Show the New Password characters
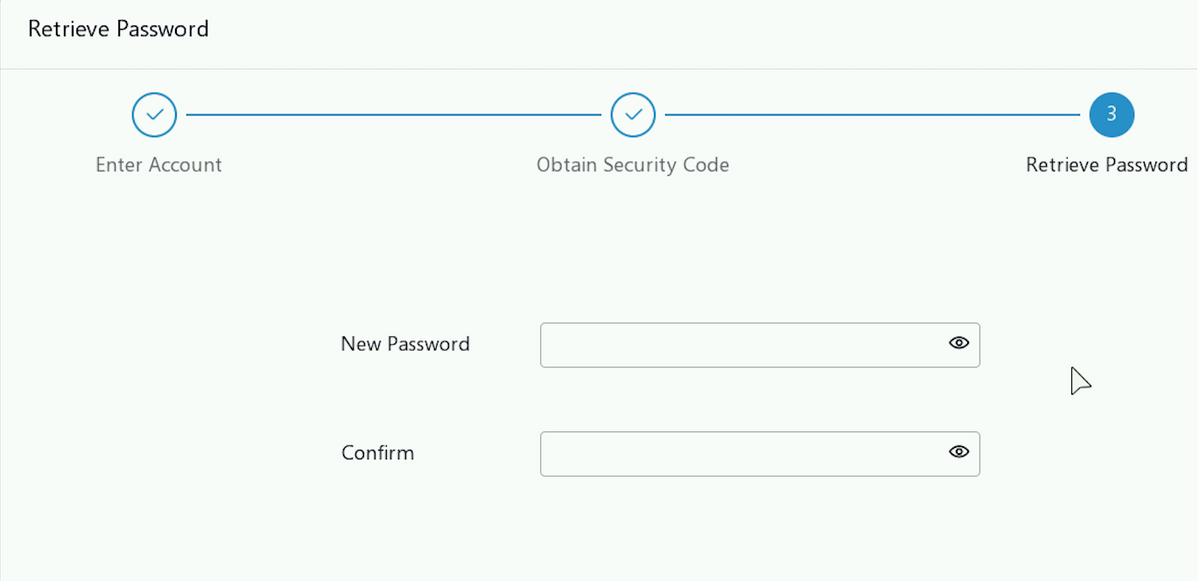The width and height of the screenshot is (1200, 581). pos(959,343)
